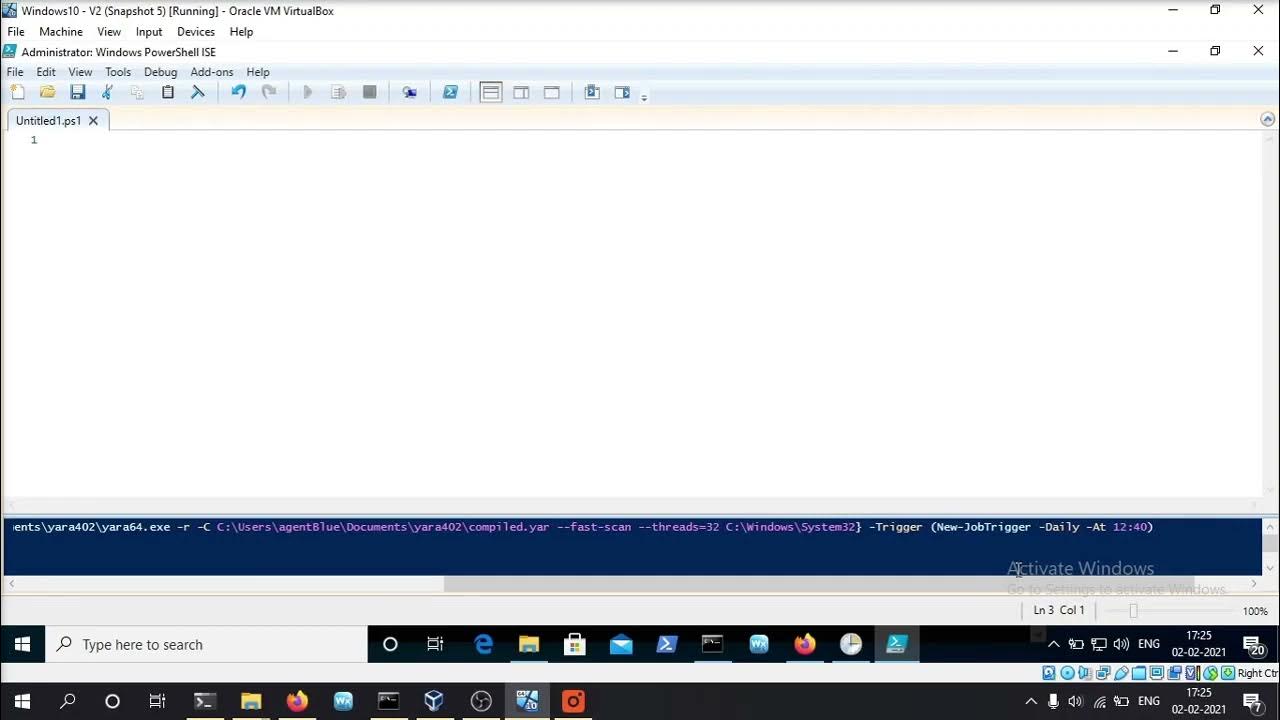The width and height of the screenshot is (1280, 720).
Task: Undo the last edit via the toolbar arrow
Action: [x=238, y=92]
